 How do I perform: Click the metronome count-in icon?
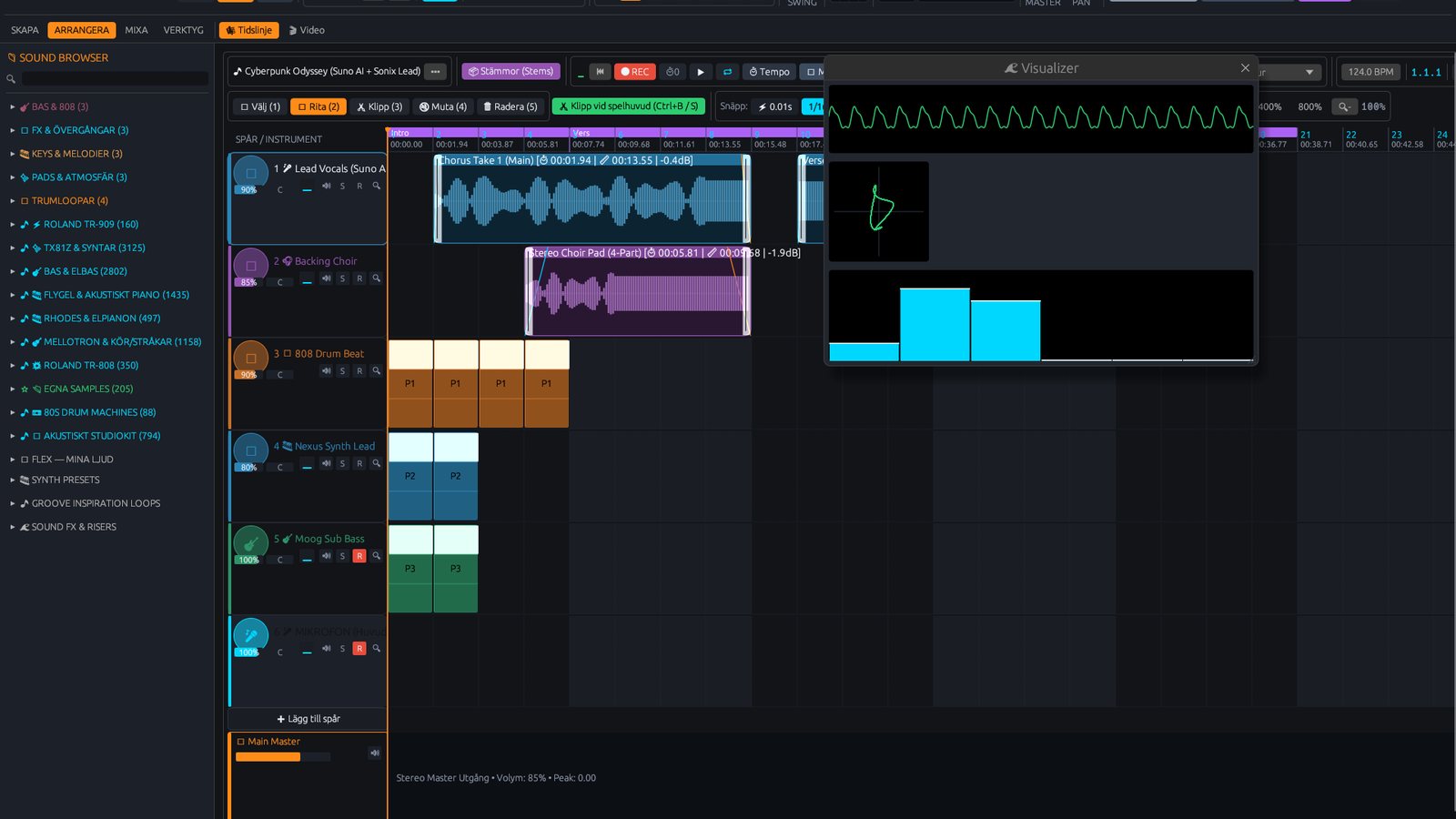[x=672, y=71]
